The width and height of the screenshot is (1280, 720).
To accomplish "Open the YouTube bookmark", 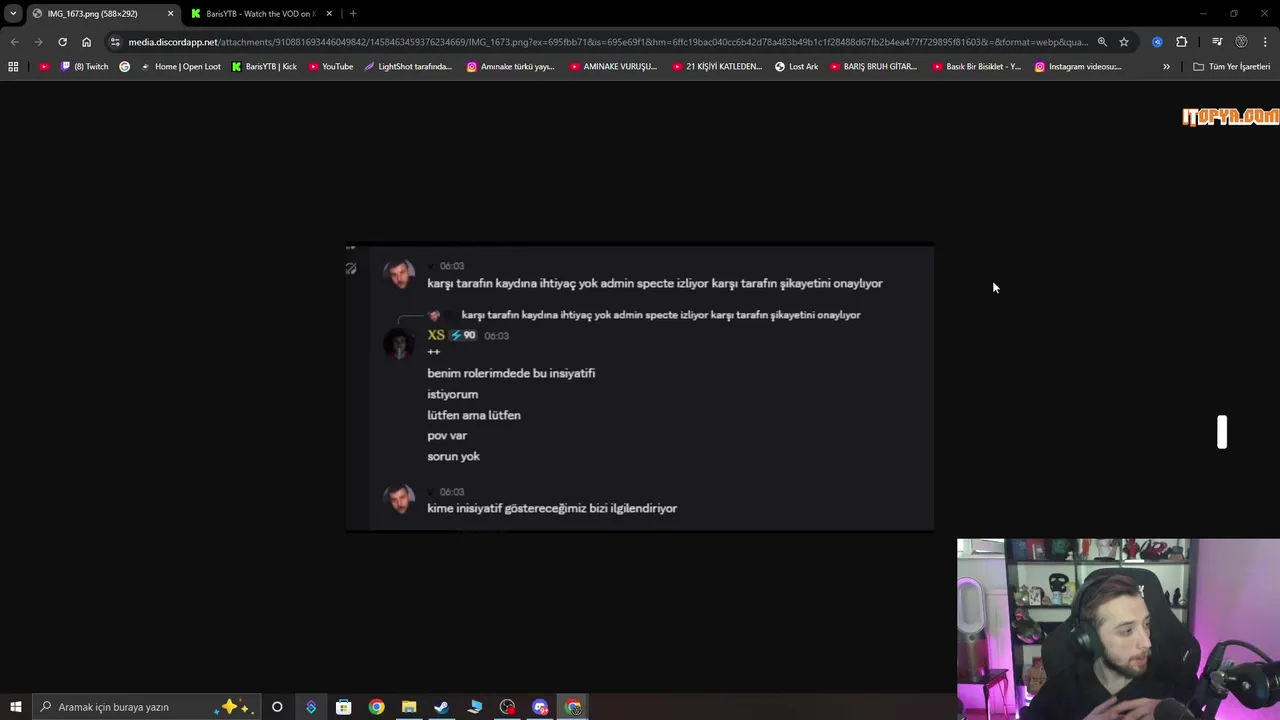I will (x=331, y=67).
